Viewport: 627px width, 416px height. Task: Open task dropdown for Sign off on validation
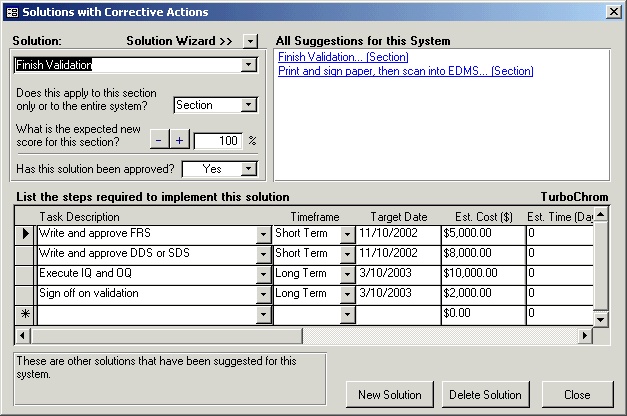point(264,294)
